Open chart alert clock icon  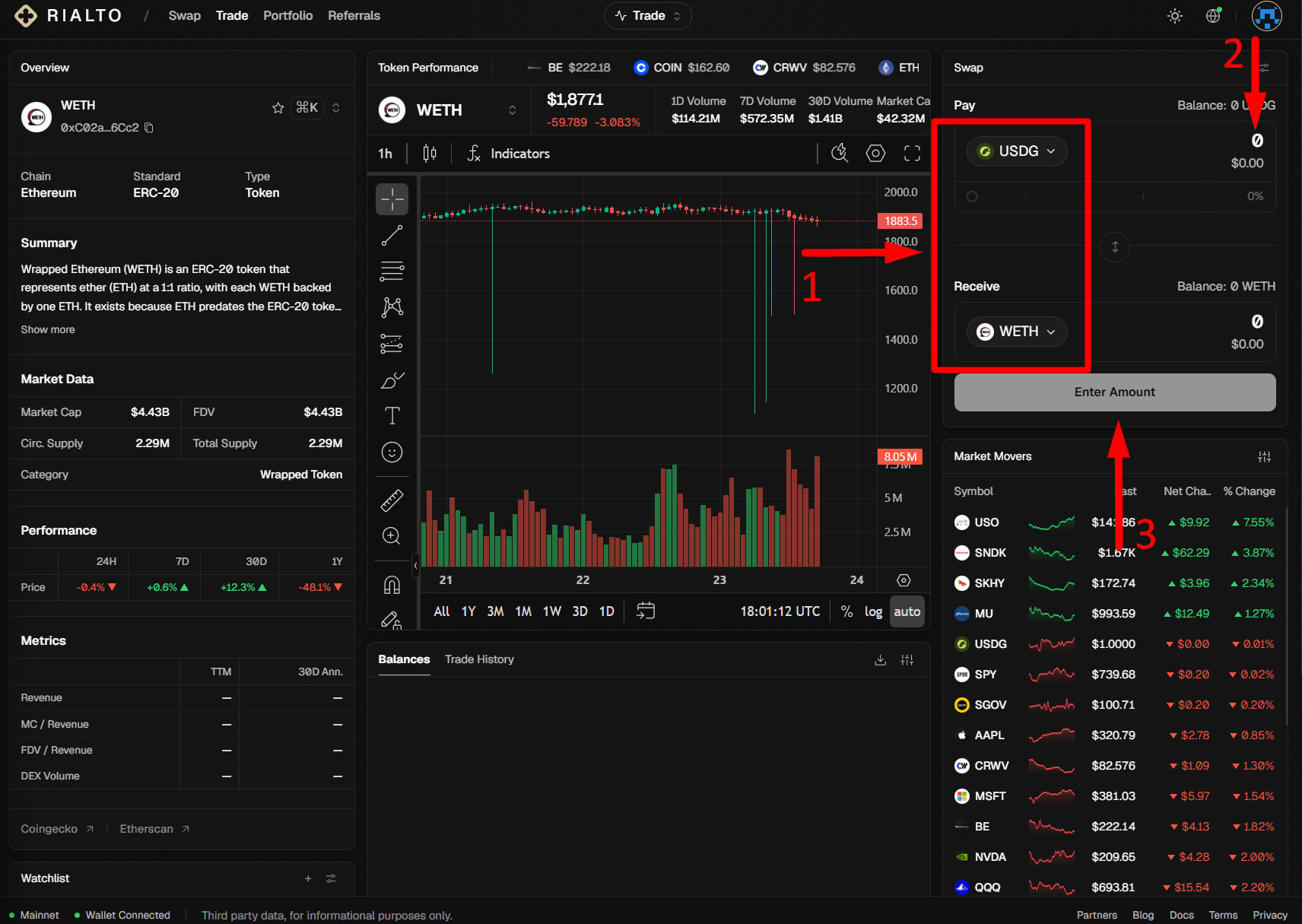[x=840, y=154]
